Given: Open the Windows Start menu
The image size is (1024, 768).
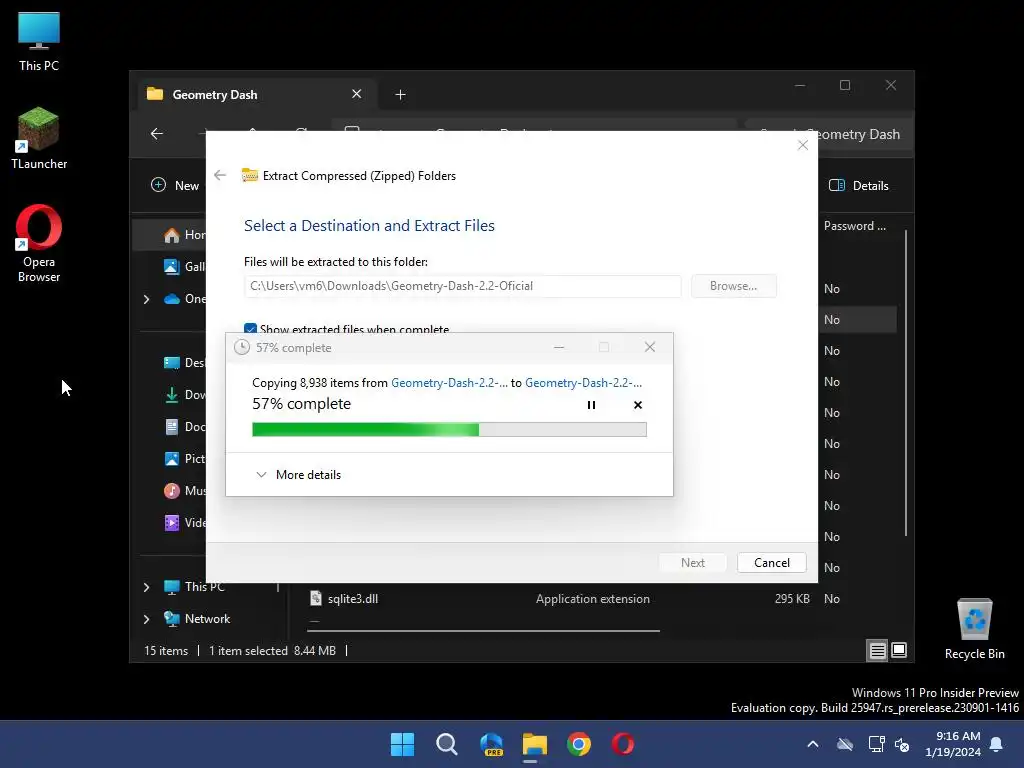Looking at the screenshot, I should click(x=402, y=744).
